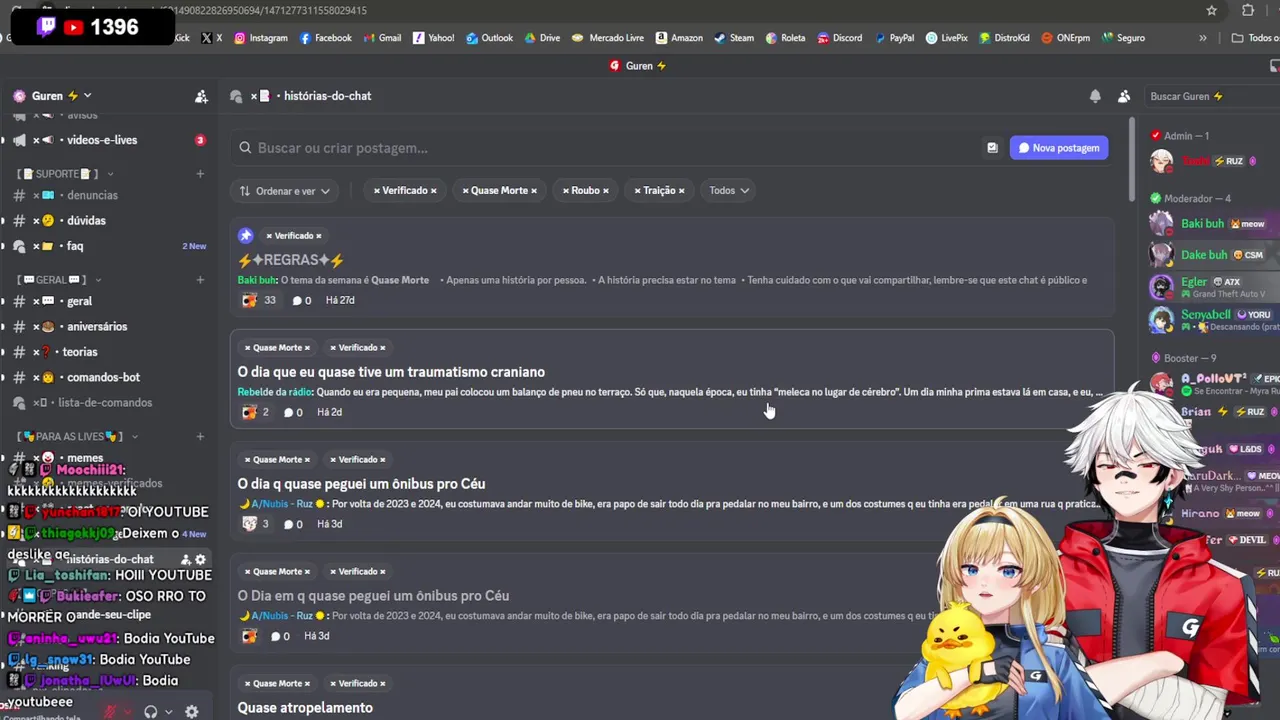
Task: Click the Buscar Guren search box
Action: (x=1210, y=96)
